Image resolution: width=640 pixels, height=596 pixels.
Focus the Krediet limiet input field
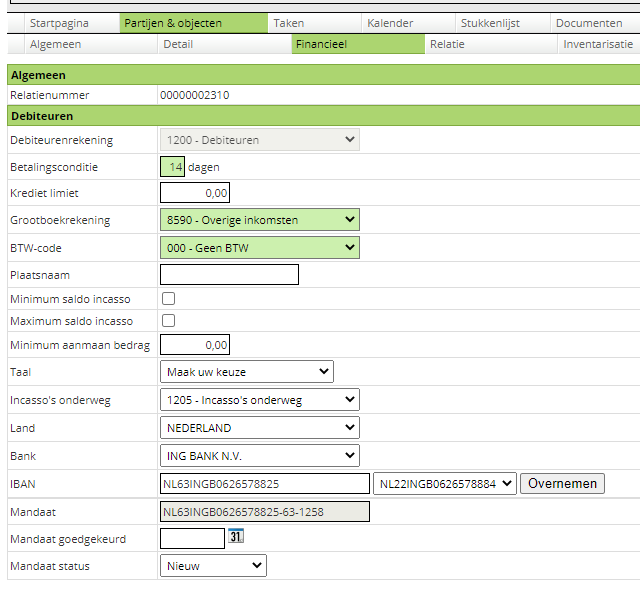tap(195, 193)
